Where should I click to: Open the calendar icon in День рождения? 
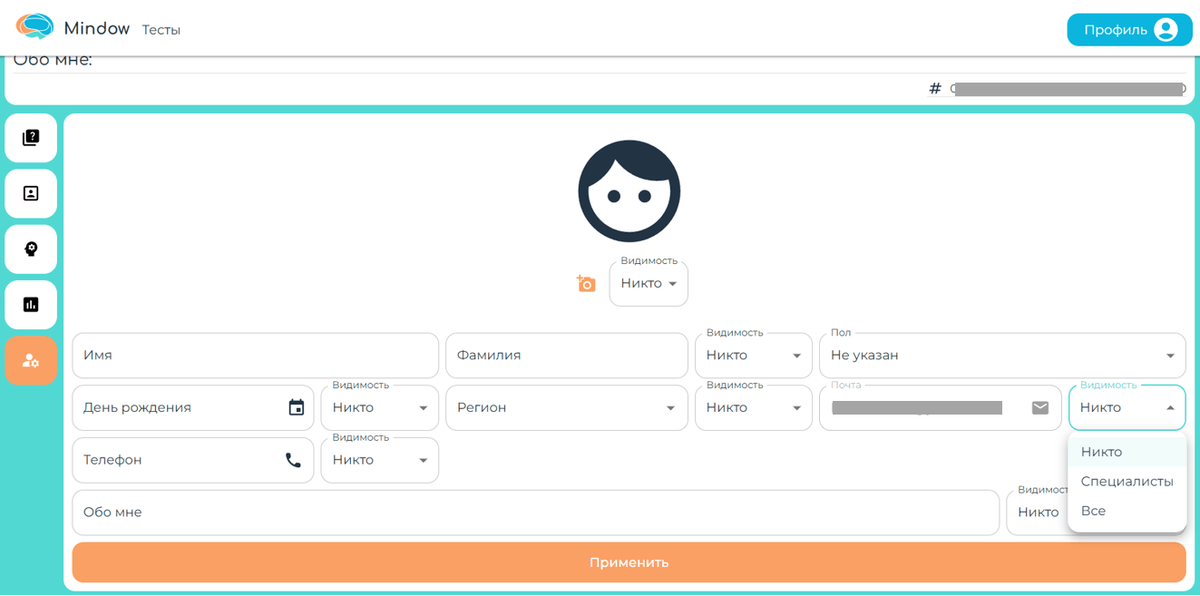click(296, 408)
